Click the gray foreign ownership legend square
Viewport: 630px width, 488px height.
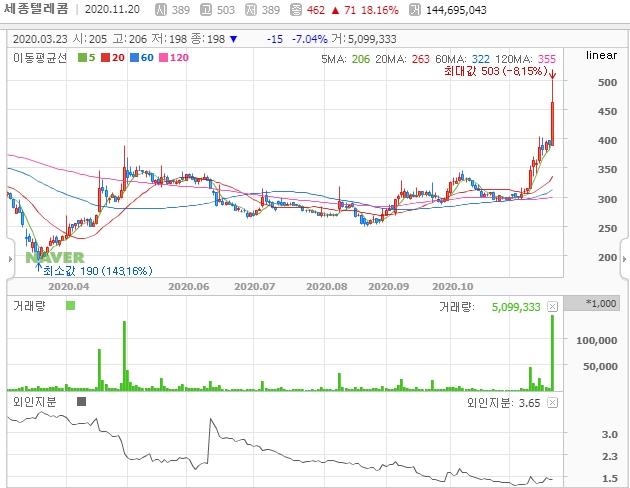[x=81, y=401]
